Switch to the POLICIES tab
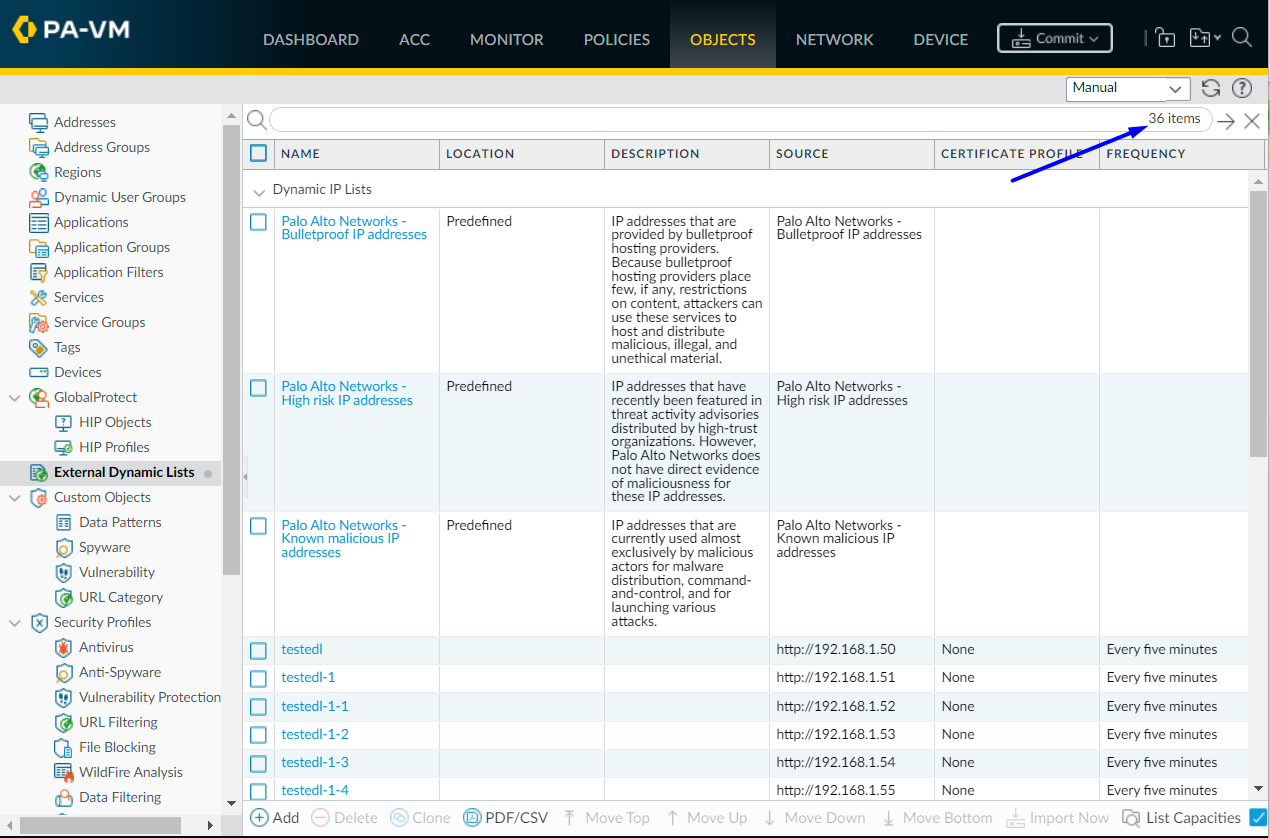 click(x=616, y=39)
